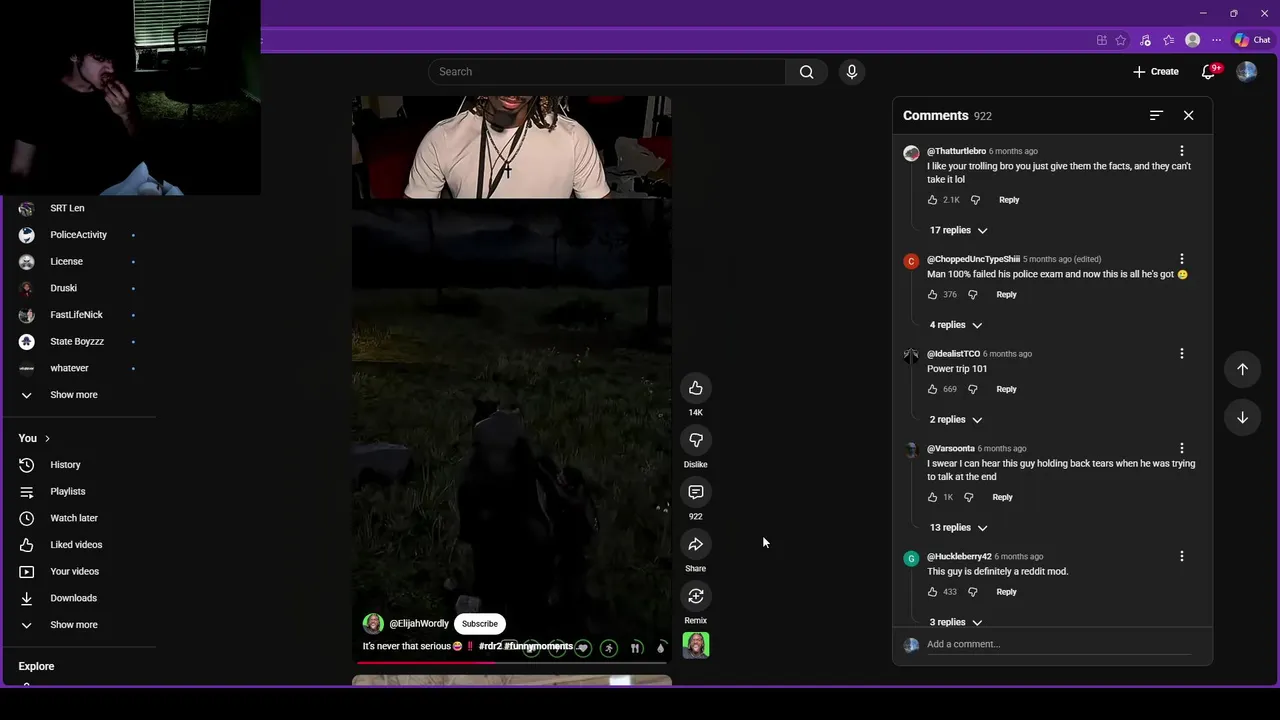Image resolution: width=1280 pixels, height=720 pixels.
Task: Like @ChoppedUncTypeShiii's comment with 376 likes
Action: 933,295
